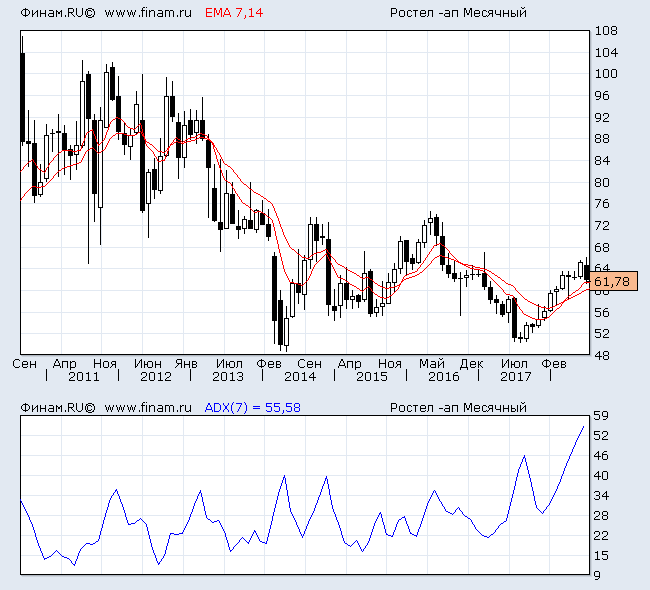The image size is (650, 590).
Task: Click the 9 label on ADX axis
Action: pos(598,575)
